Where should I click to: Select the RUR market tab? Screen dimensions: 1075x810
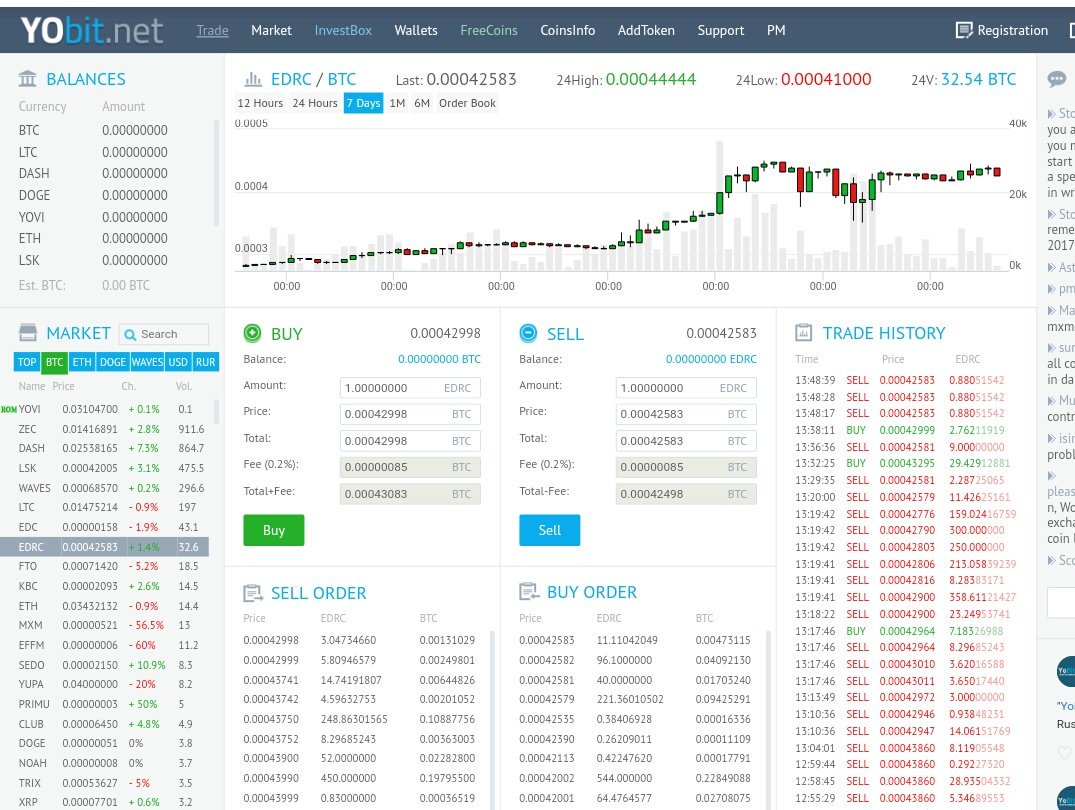tap(206, 361)
